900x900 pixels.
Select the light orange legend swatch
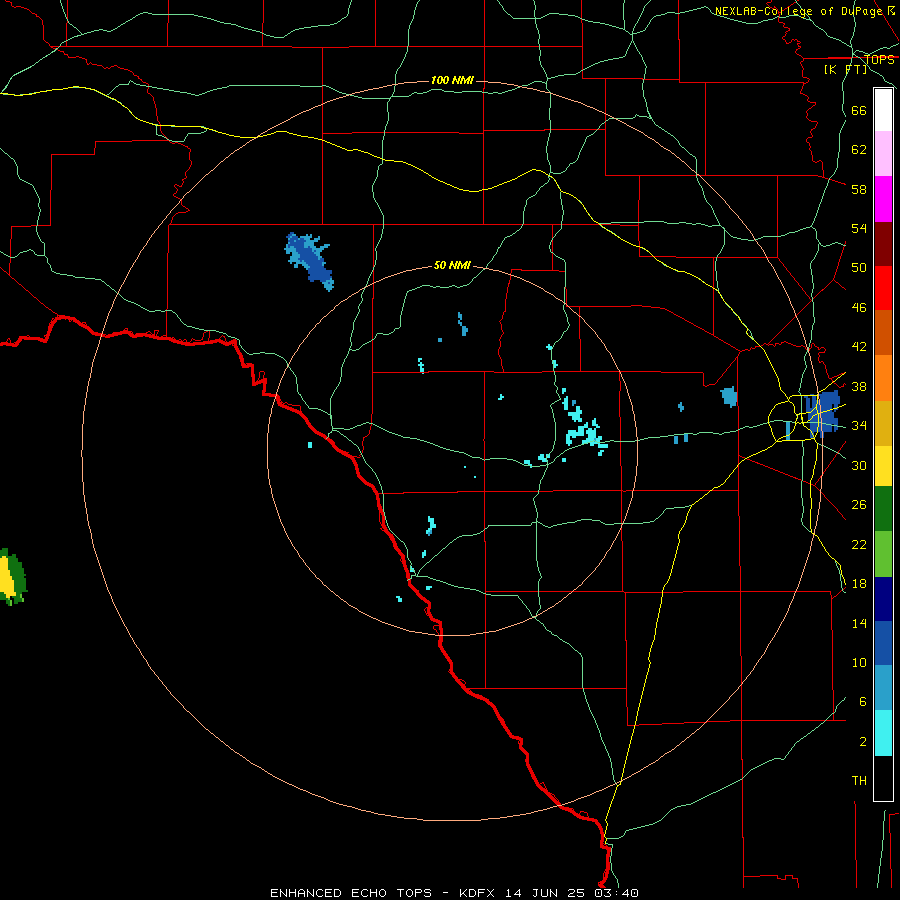point(883,378)
